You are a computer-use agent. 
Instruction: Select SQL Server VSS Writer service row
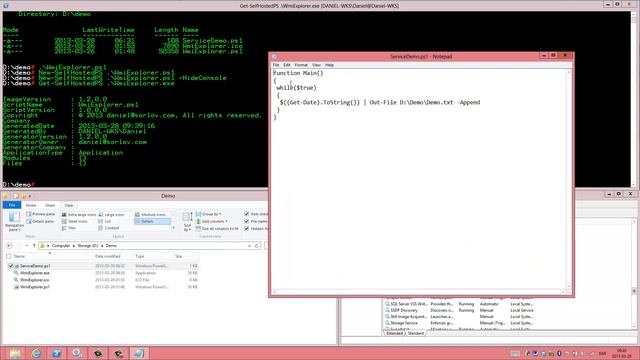(459, 304)
